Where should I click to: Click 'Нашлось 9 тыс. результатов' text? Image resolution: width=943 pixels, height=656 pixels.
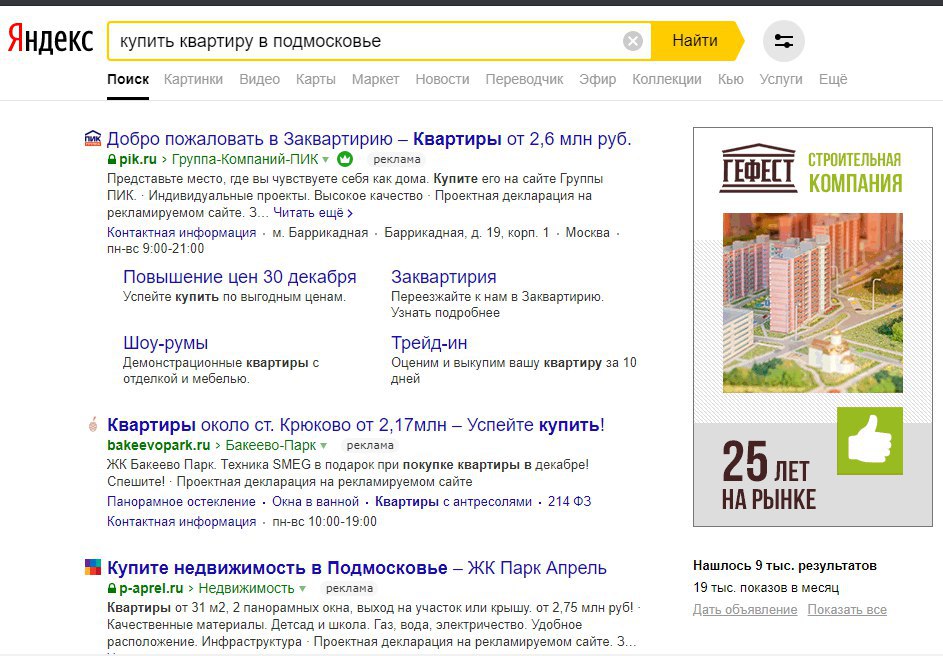tap(785, 566)
